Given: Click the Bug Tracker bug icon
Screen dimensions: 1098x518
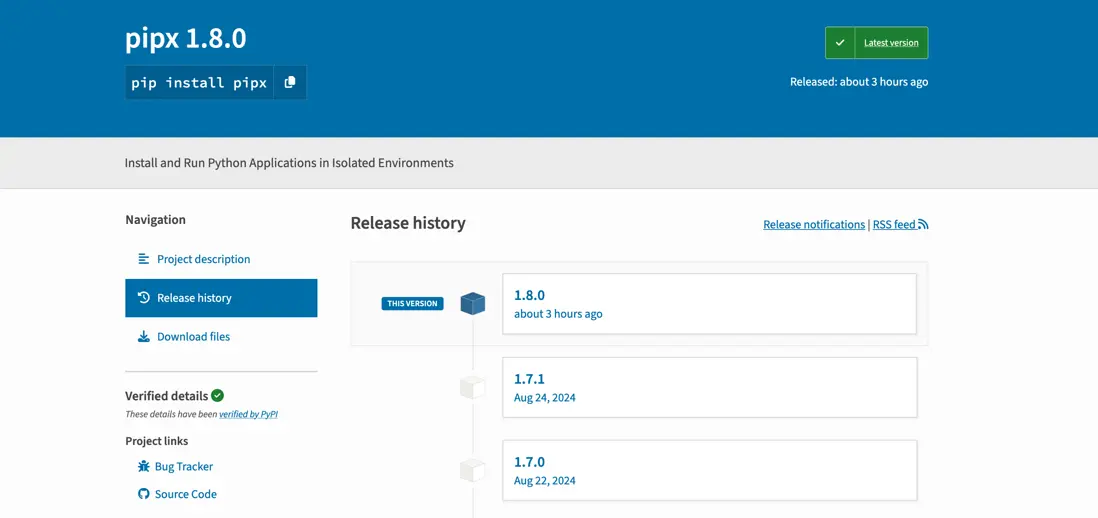Looking at the screenshot, I should [144, 467].
